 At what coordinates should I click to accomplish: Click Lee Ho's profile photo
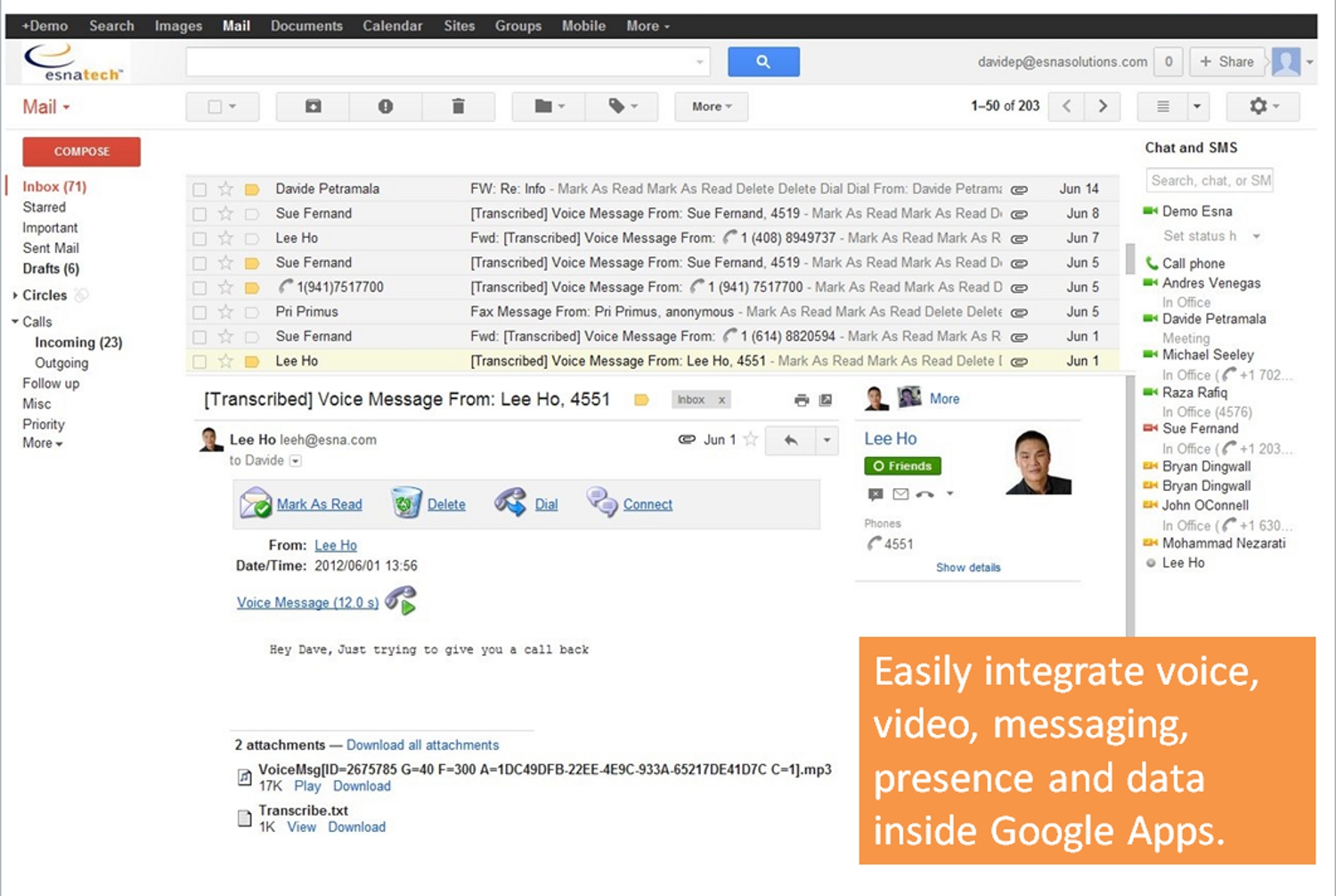(1039, 461)
